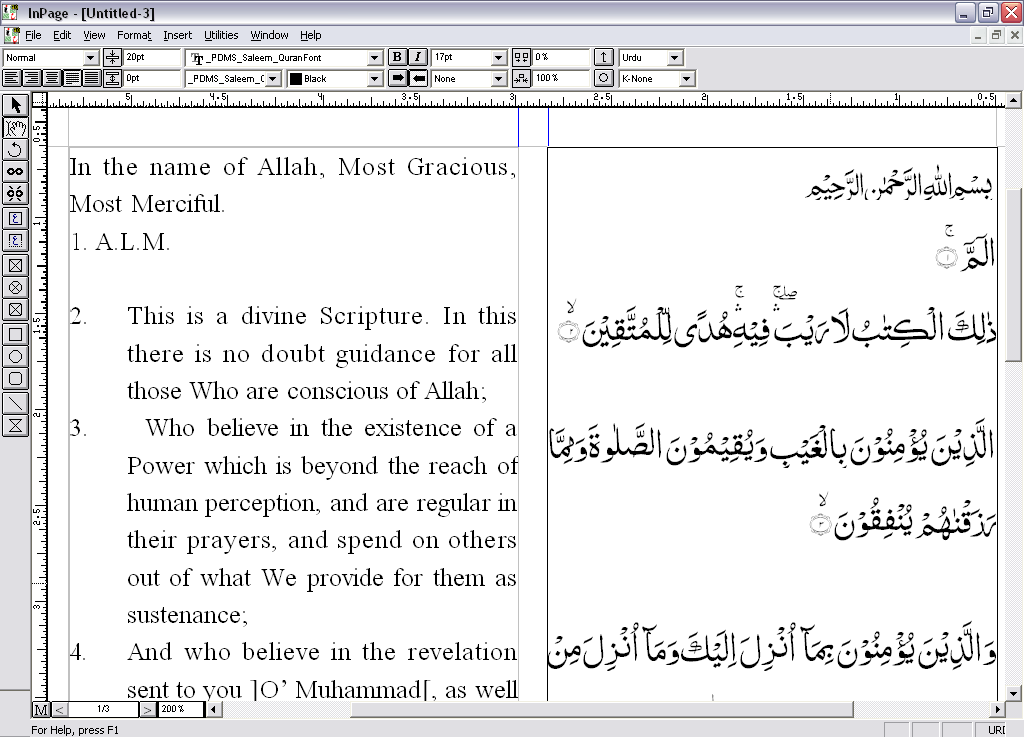Open the Help menu

coord(310,35)
